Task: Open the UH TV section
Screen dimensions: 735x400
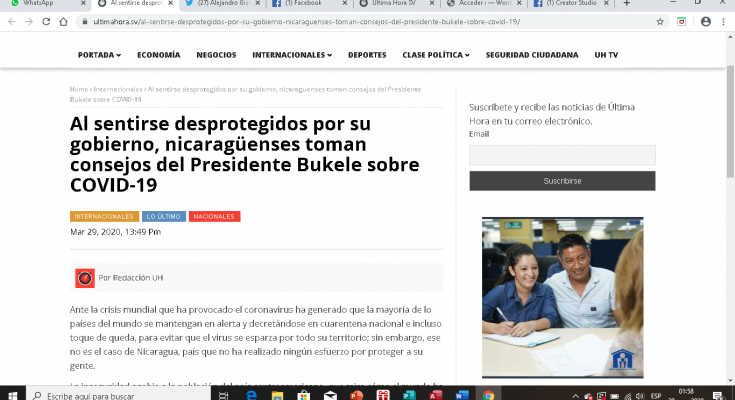Action: [x=606, y=55]
